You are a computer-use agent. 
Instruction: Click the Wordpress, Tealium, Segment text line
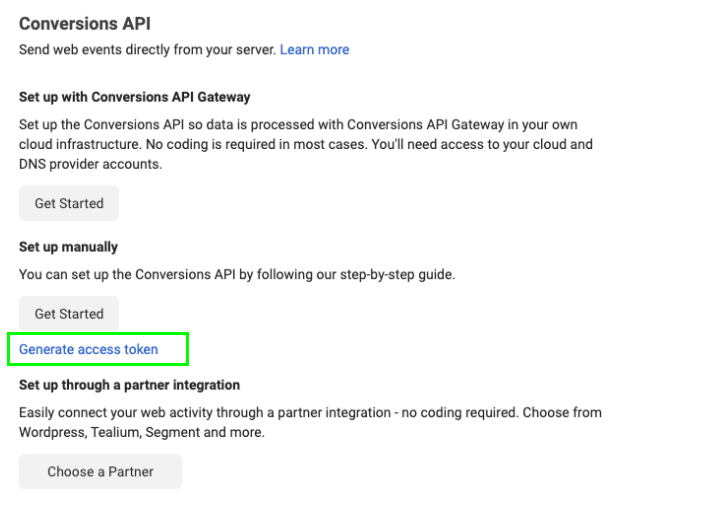(x=142, y=432)
